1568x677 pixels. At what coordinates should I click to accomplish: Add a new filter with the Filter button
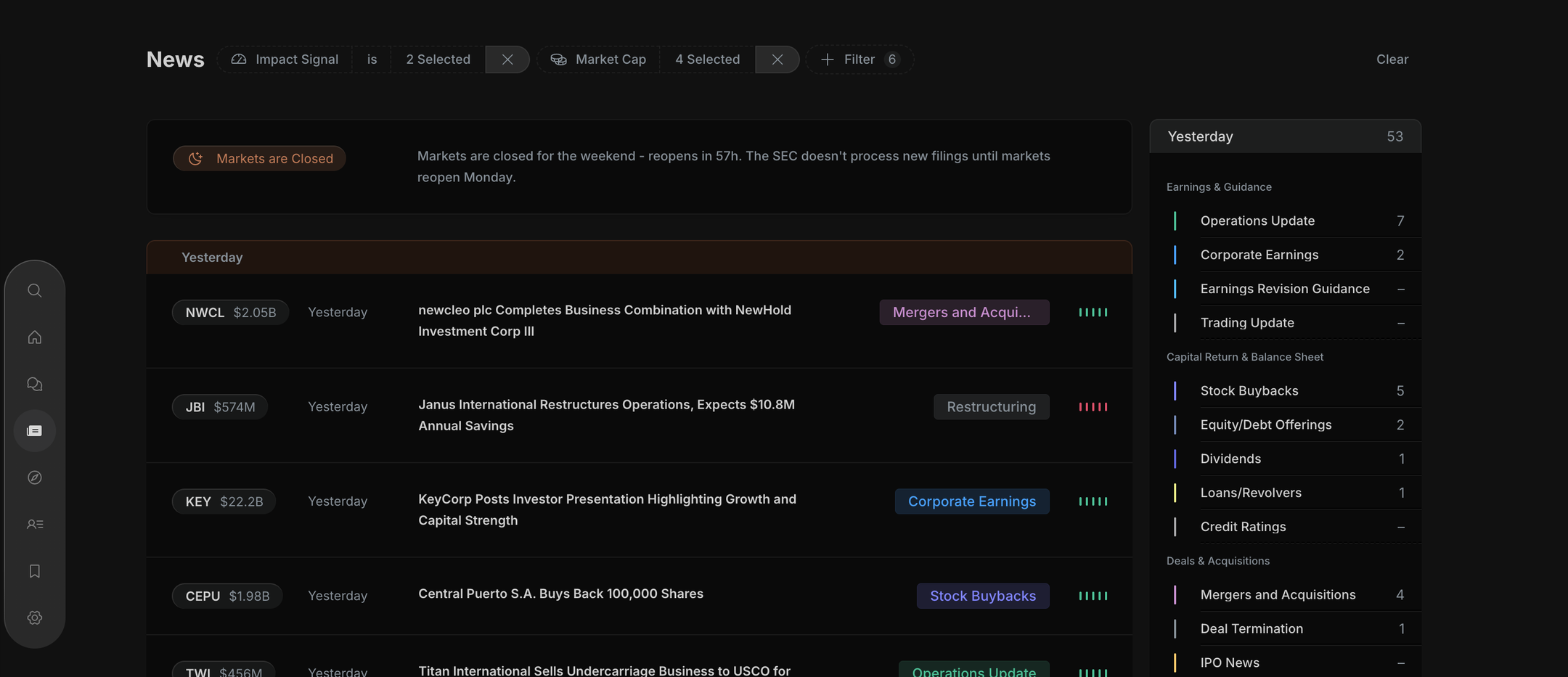point(859,60)
